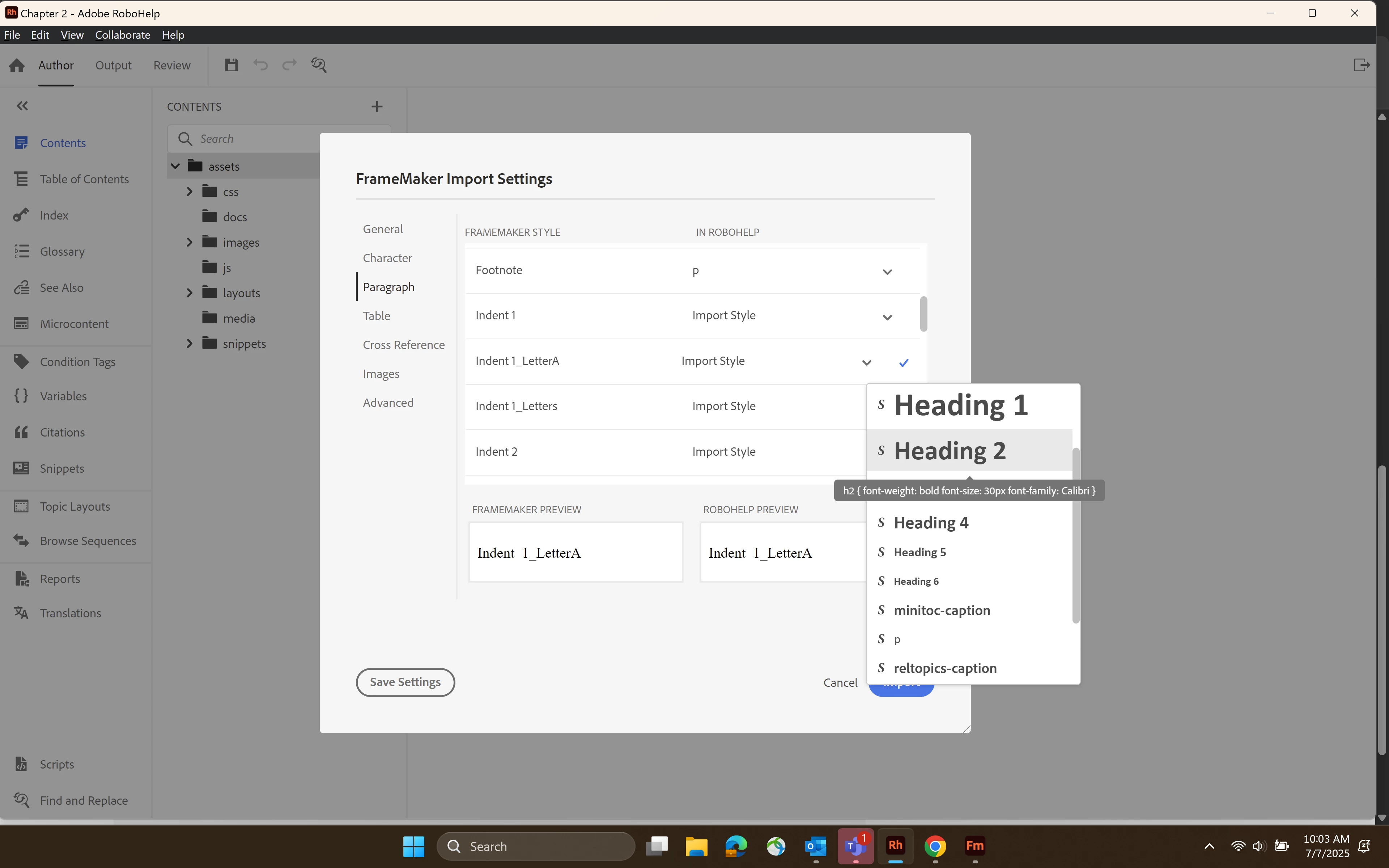Open FrameMaker from the Windows taskbar
The width and height of the screenshot is (1389, 868).
coord(974,846)
